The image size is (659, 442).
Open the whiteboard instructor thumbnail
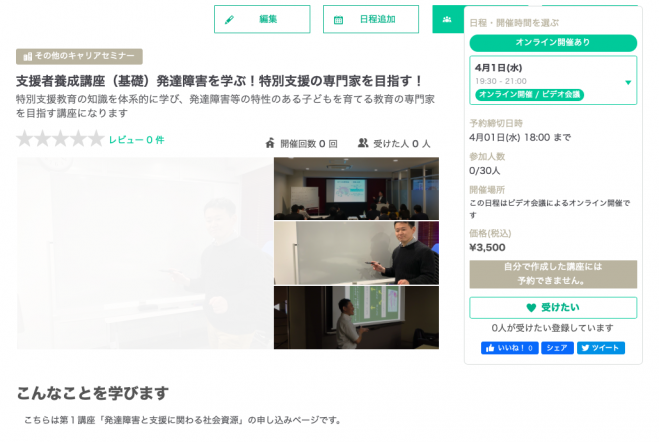coord(356,253)
